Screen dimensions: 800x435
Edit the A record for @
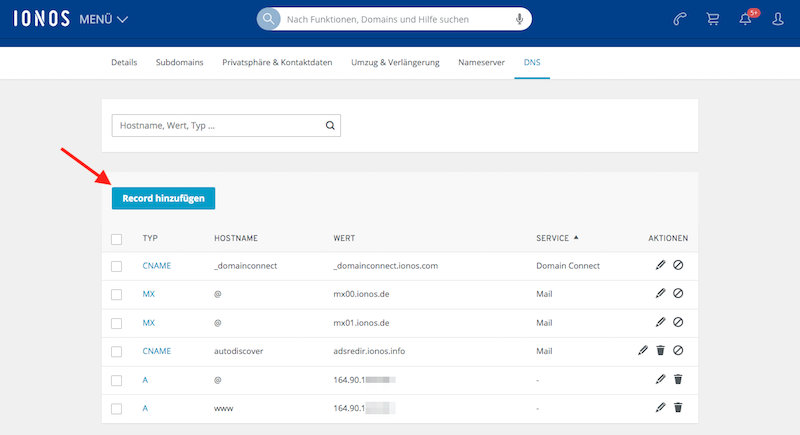(661, 379)
